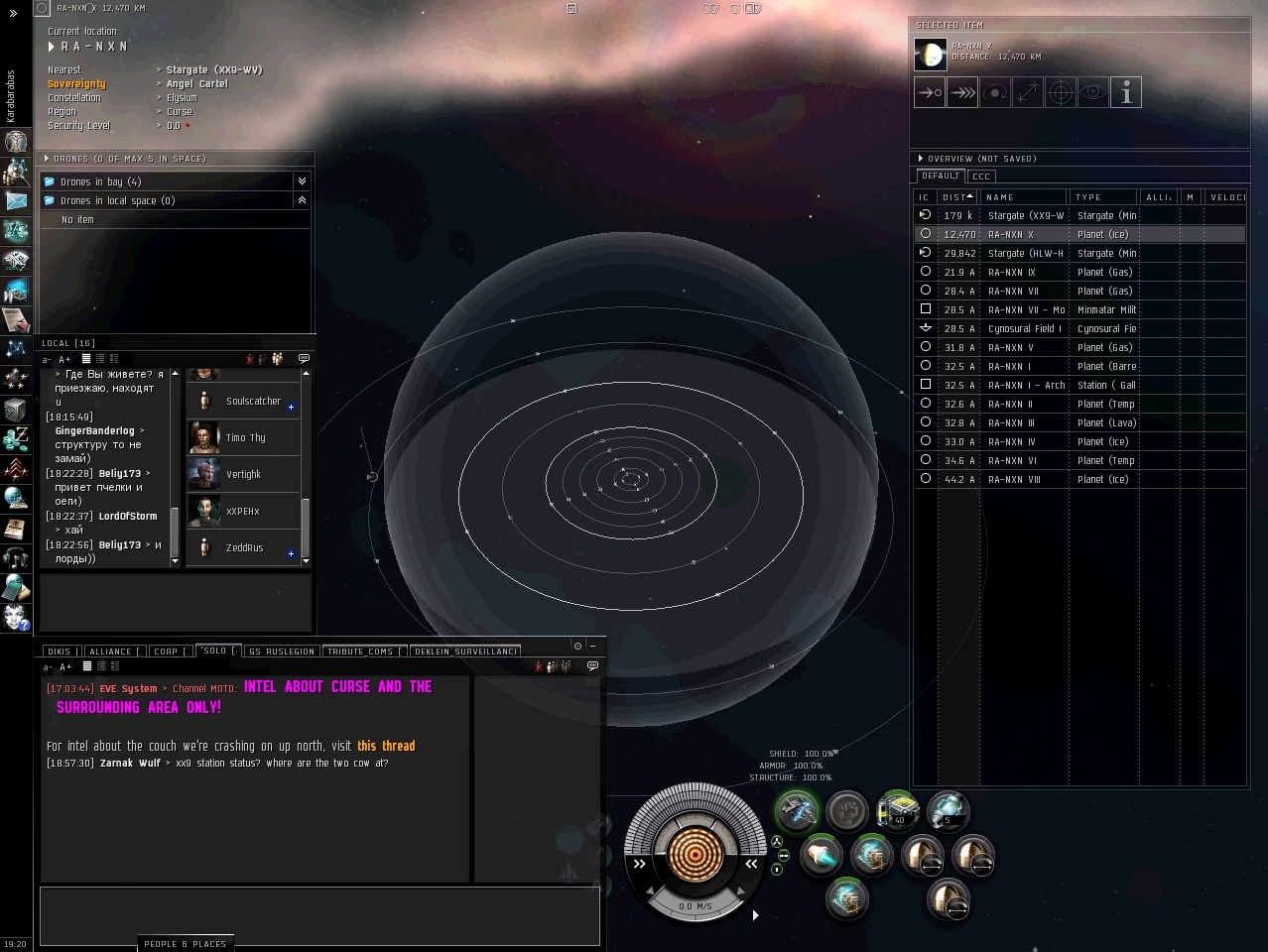This screenshot has height=952, width=1268.
Task: Switch to the ALLIANCE chat tab
Action: (x=113, y=652)
